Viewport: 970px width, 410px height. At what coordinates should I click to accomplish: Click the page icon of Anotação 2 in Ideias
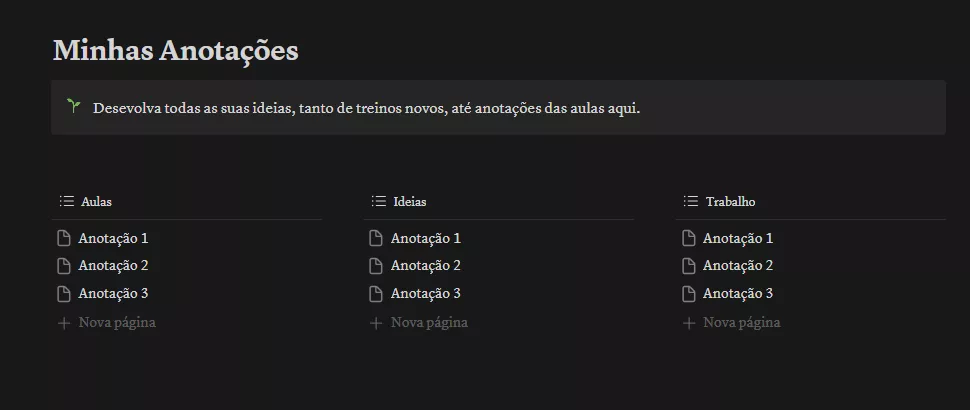click(376, 266)
